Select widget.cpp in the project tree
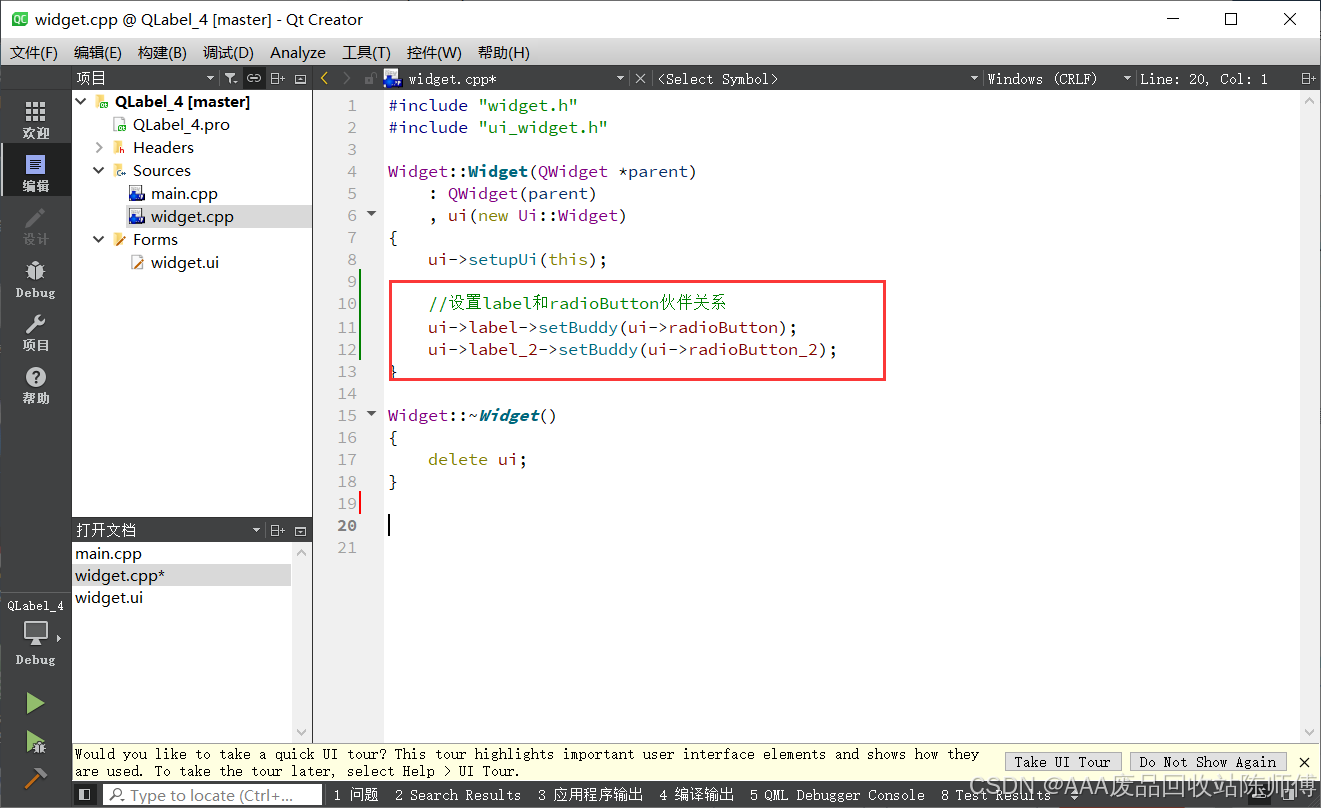 [x=192, y=217]
